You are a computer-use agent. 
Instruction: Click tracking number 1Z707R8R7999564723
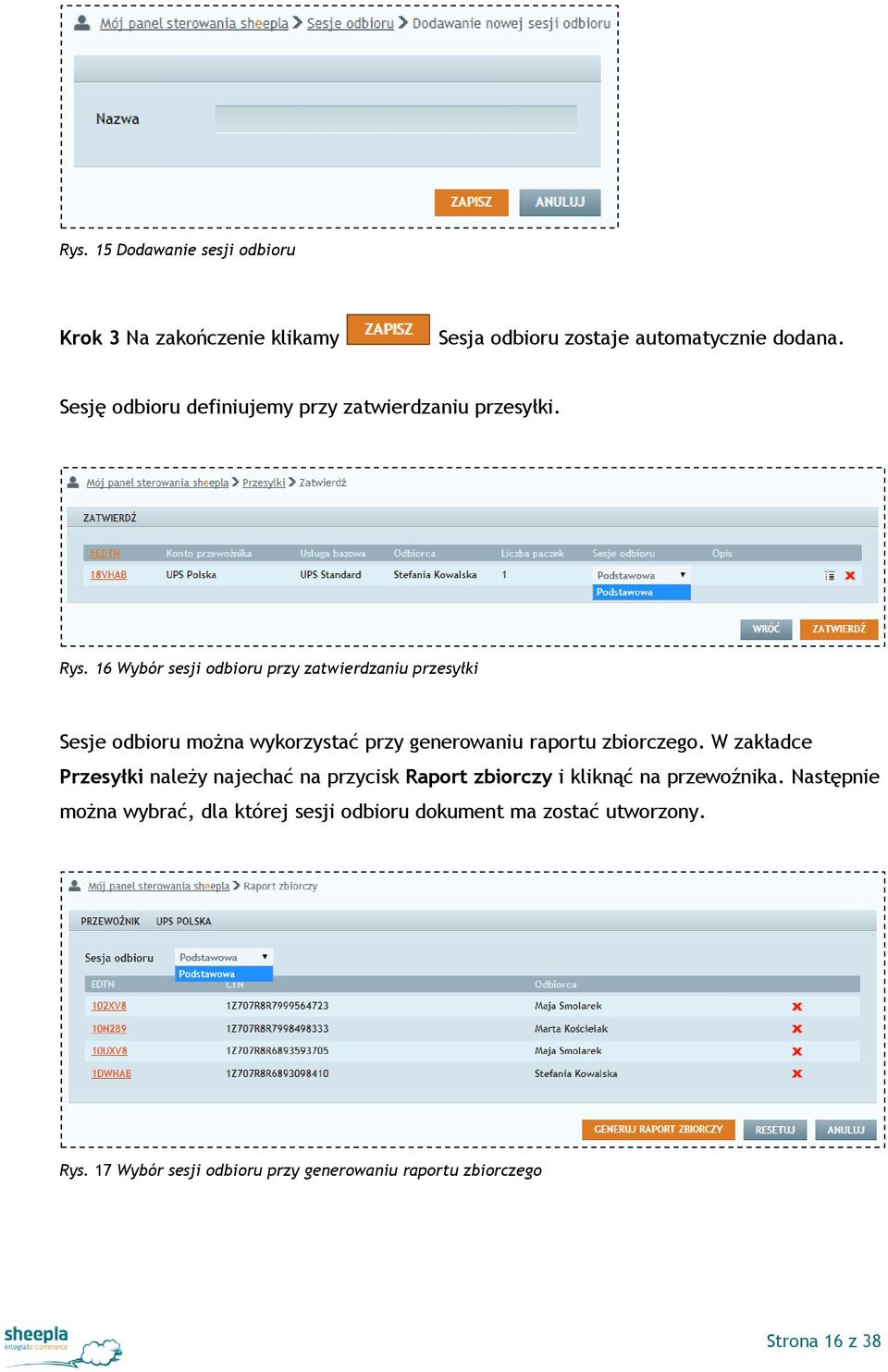[277, 1006]
